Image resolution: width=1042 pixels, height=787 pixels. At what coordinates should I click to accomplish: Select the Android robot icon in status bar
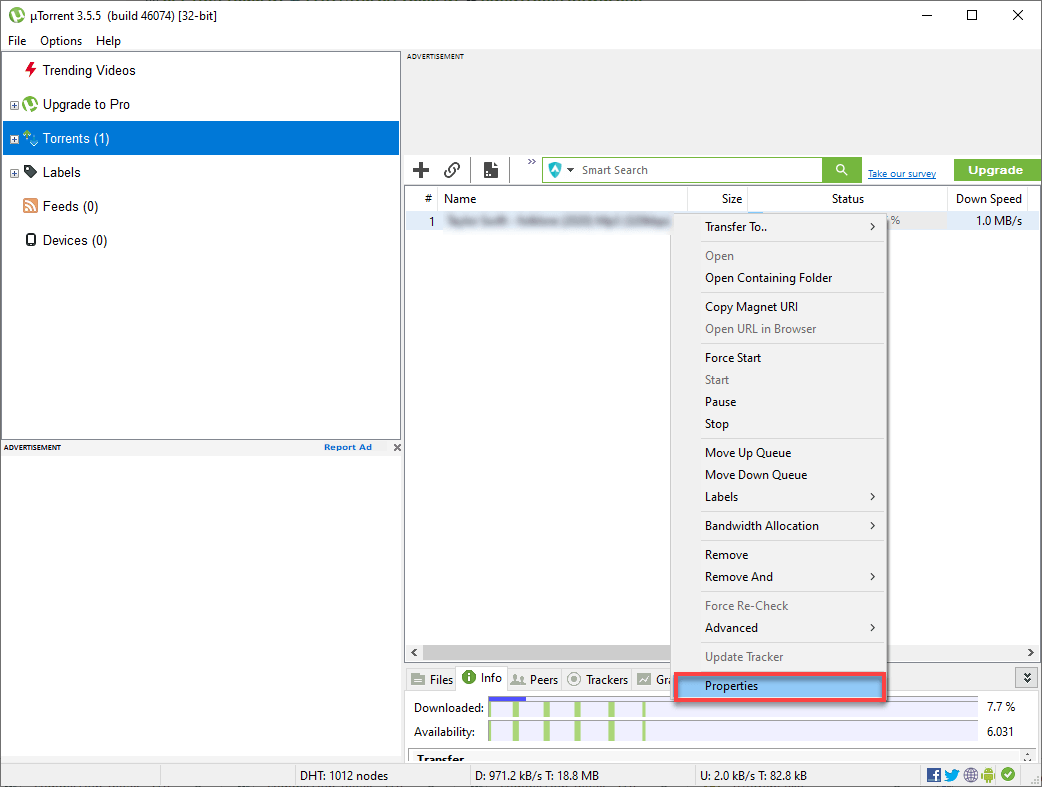tap(987, 774)
